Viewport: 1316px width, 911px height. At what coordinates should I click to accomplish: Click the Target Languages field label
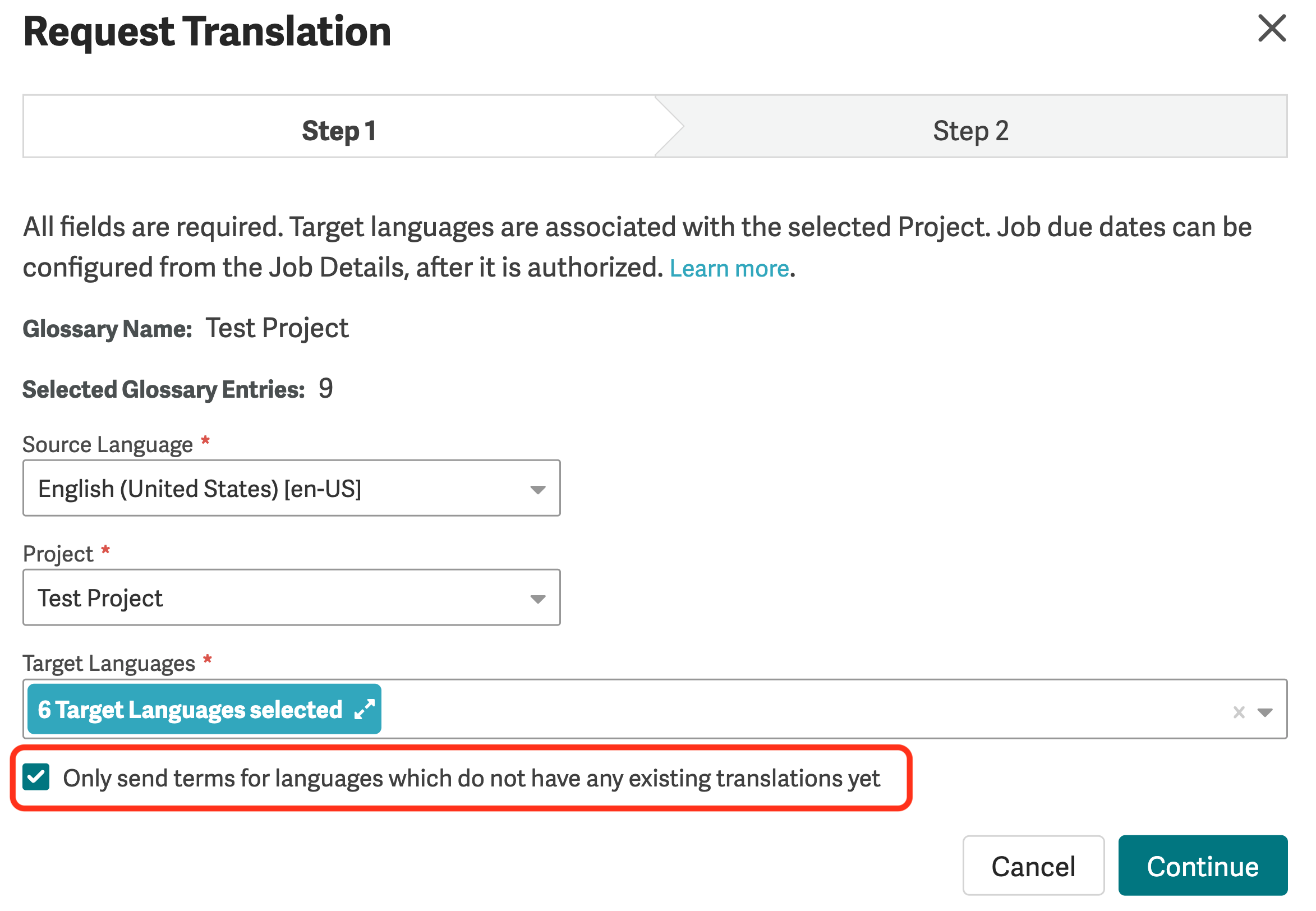click(x=109, y=664)
